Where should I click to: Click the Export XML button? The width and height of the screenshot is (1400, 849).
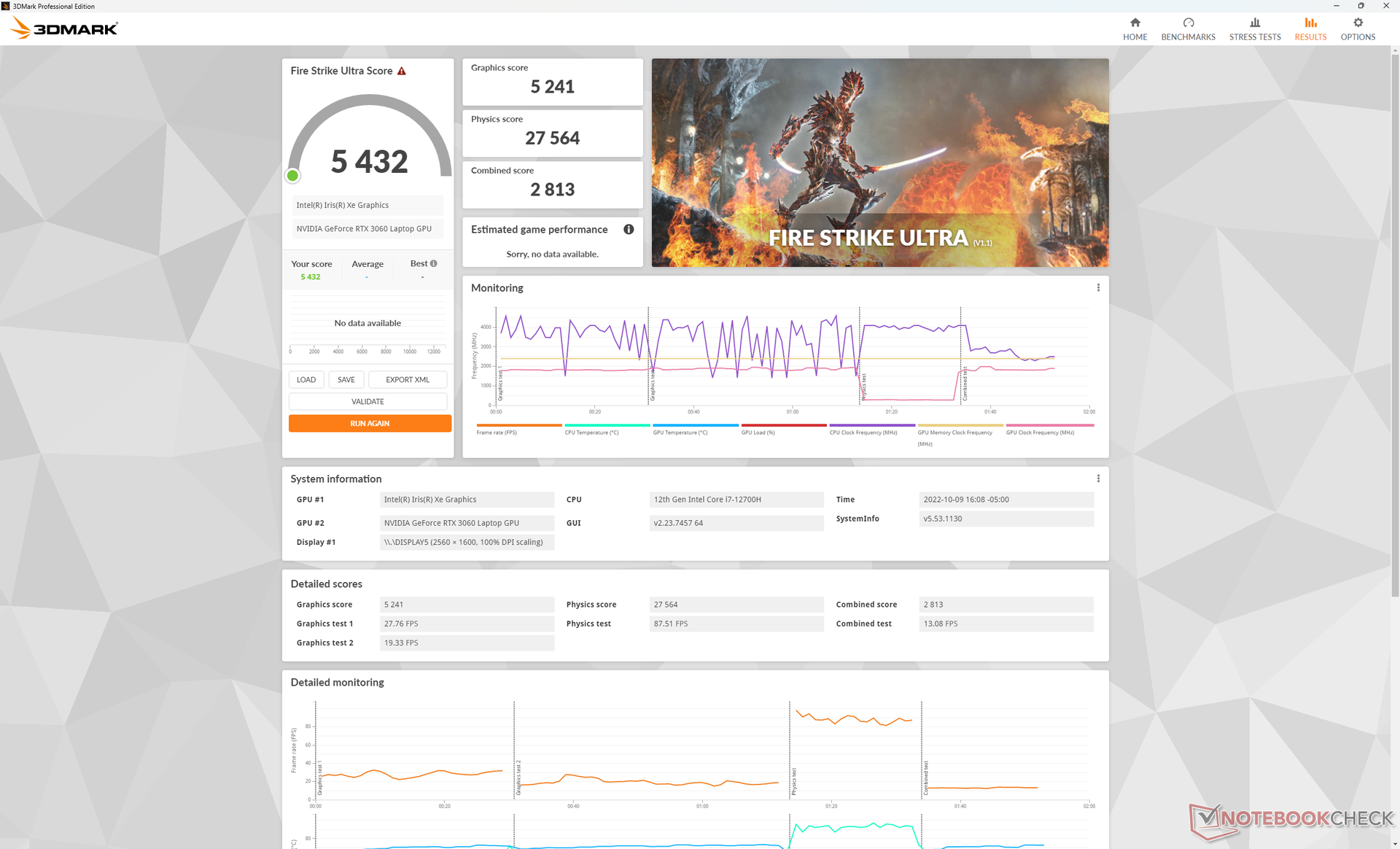click(407, 379)
